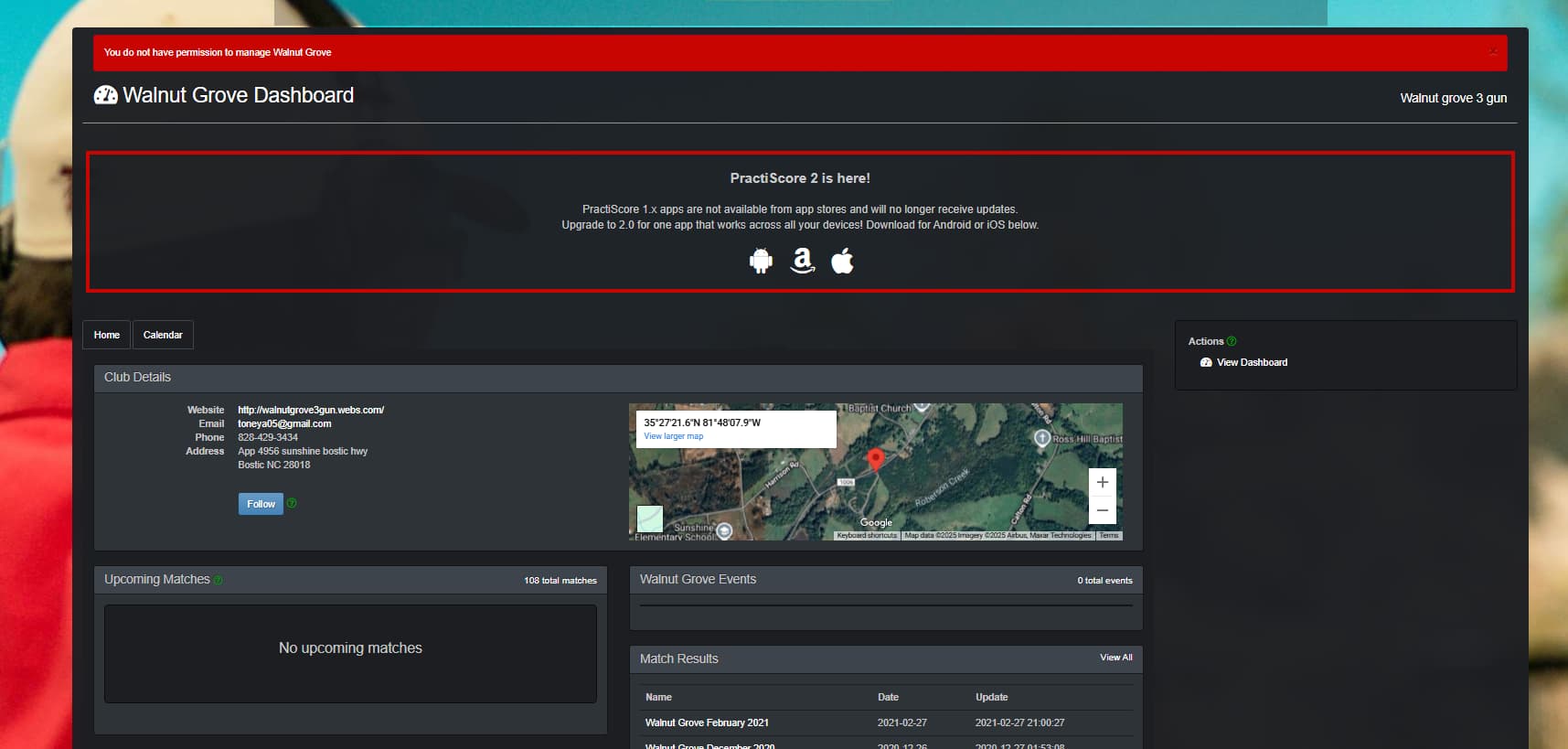1568x749 pixels.
Task: Click the Android download icon
Action: click(x=761, y=262)
